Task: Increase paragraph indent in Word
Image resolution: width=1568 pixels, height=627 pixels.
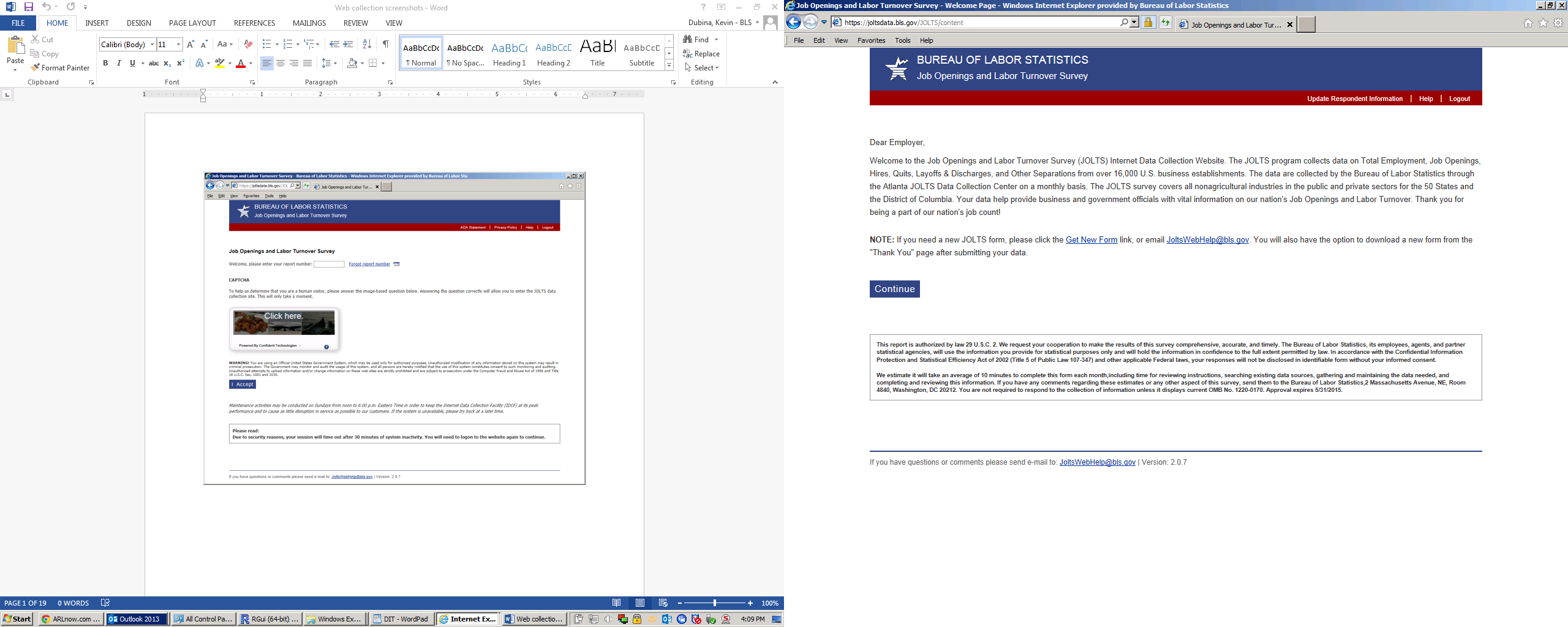Action: [348, 44]
